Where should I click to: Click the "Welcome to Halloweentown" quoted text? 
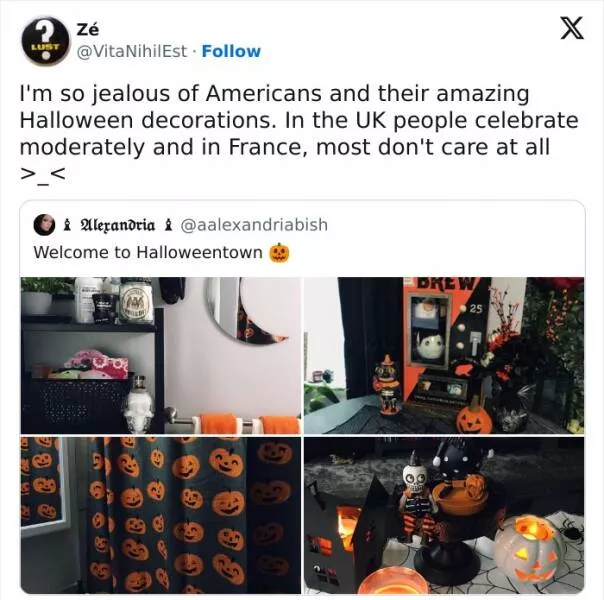pos(148,253)
